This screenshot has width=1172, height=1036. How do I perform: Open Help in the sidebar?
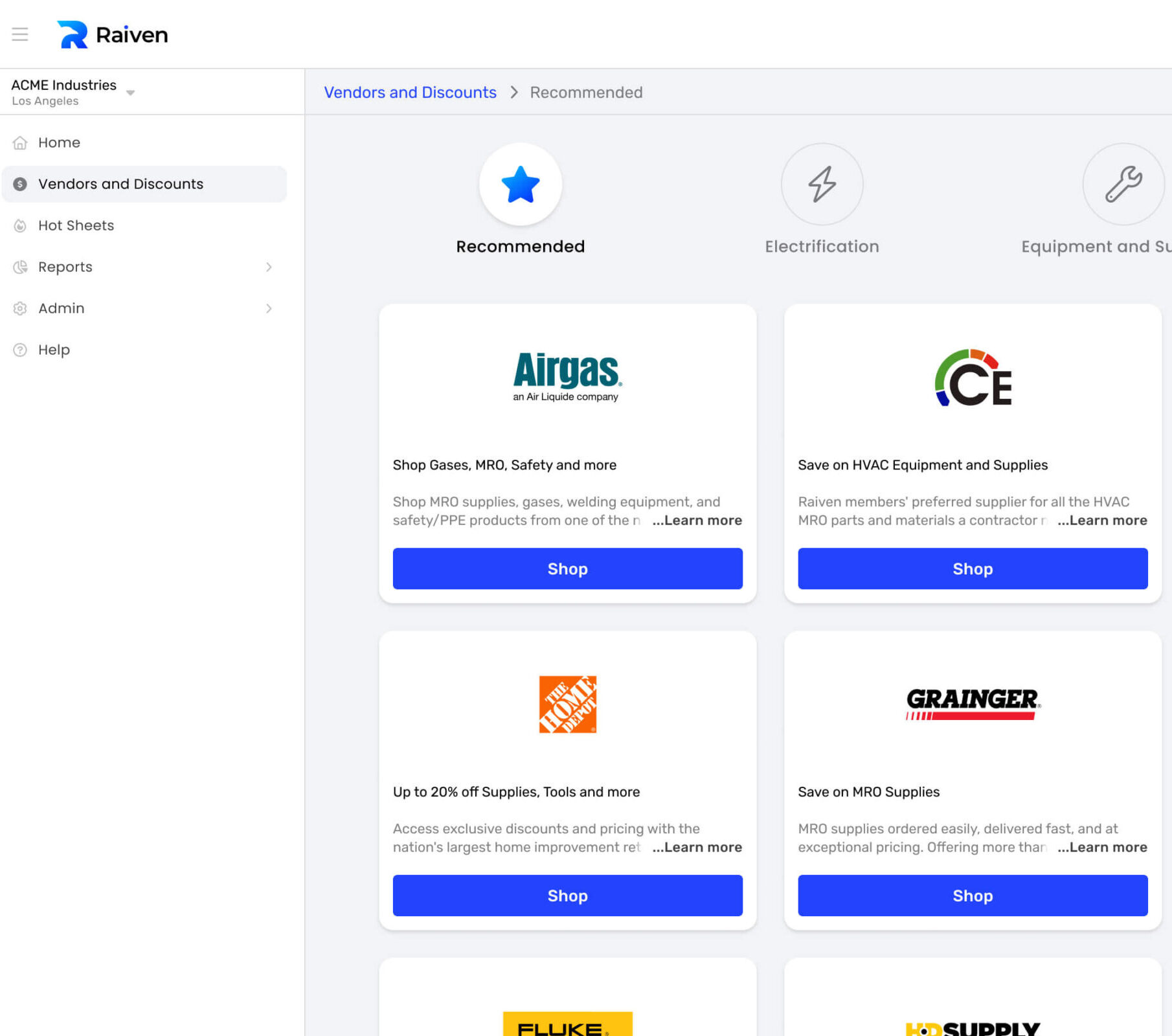[x=144, y=350]
